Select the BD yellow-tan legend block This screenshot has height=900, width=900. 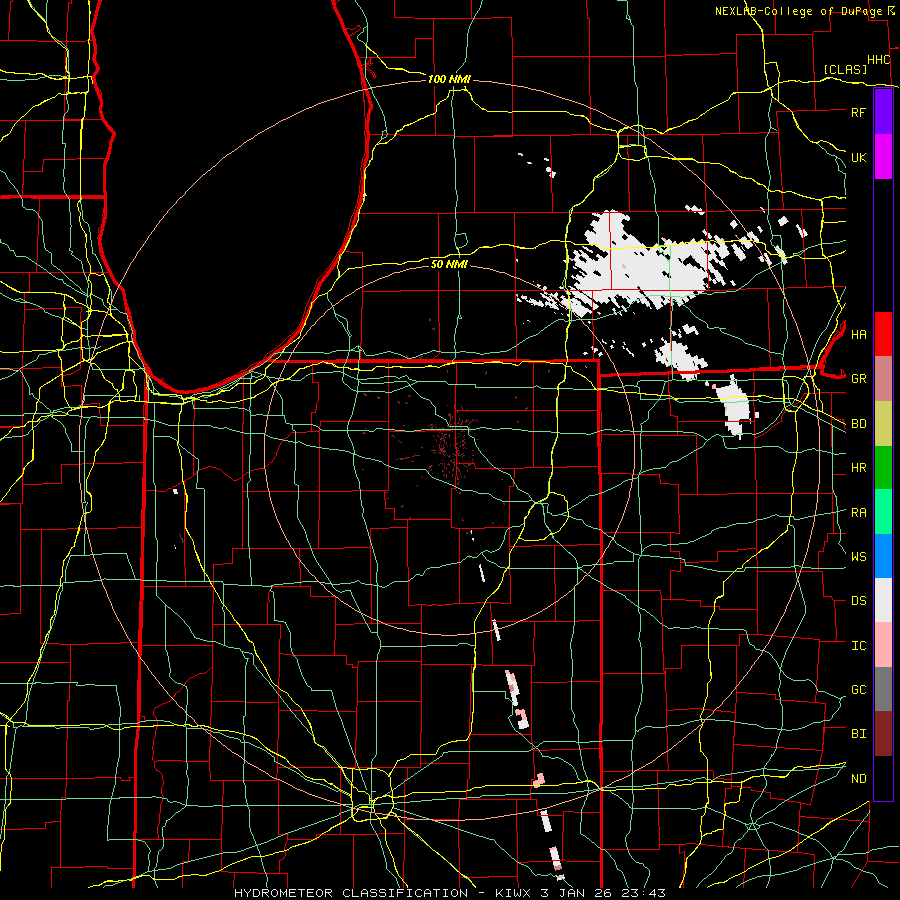(x=883, y=424)
